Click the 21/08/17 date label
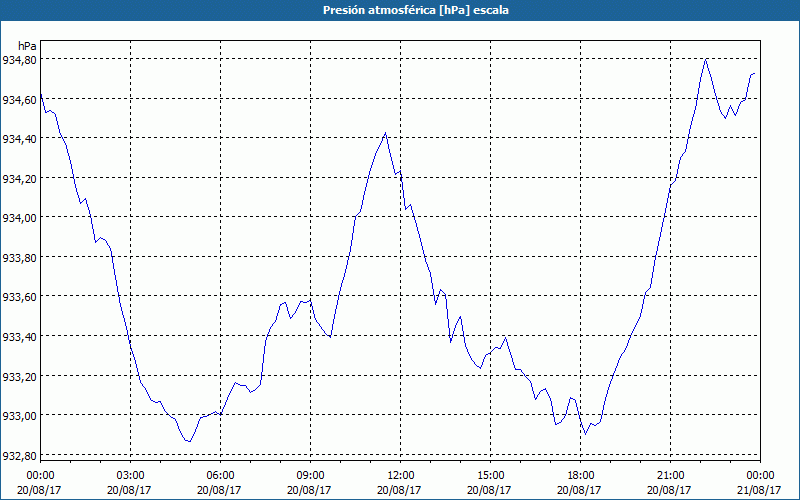This screenshot has height=500, width=800. 760,490
